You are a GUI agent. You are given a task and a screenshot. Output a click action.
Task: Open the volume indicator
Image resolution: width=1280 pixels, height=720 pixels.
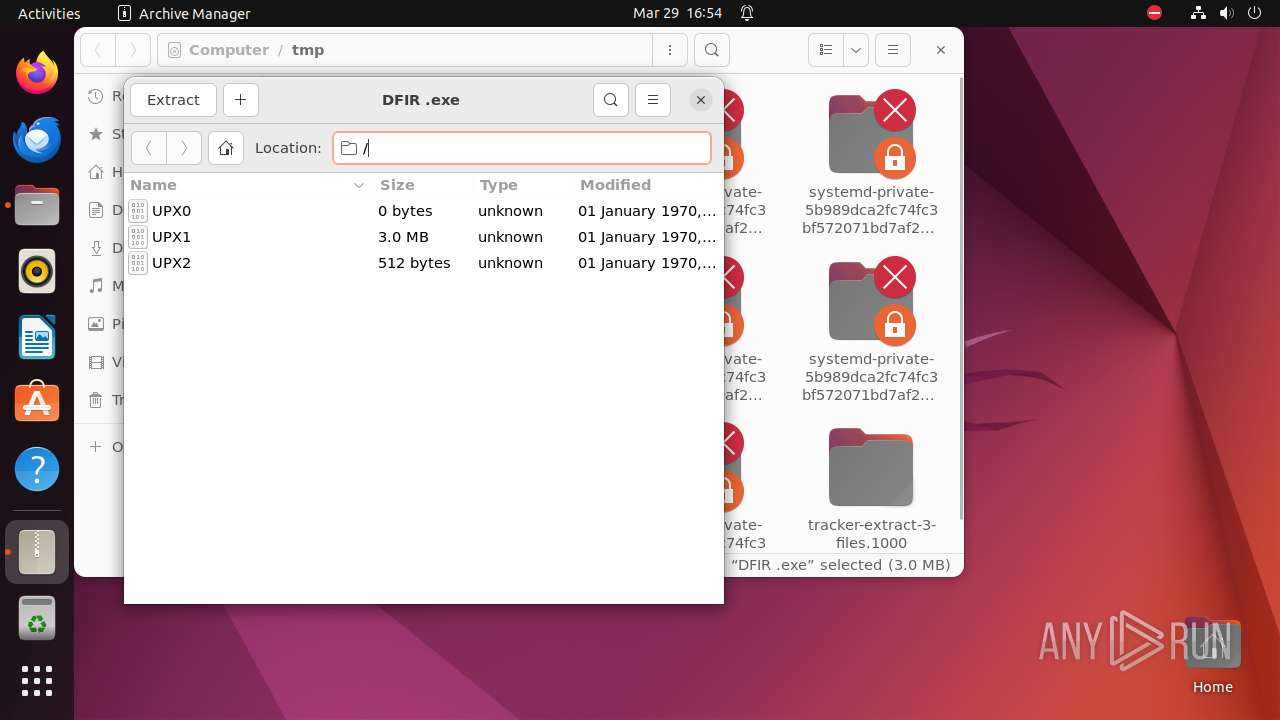point(1227,13)
